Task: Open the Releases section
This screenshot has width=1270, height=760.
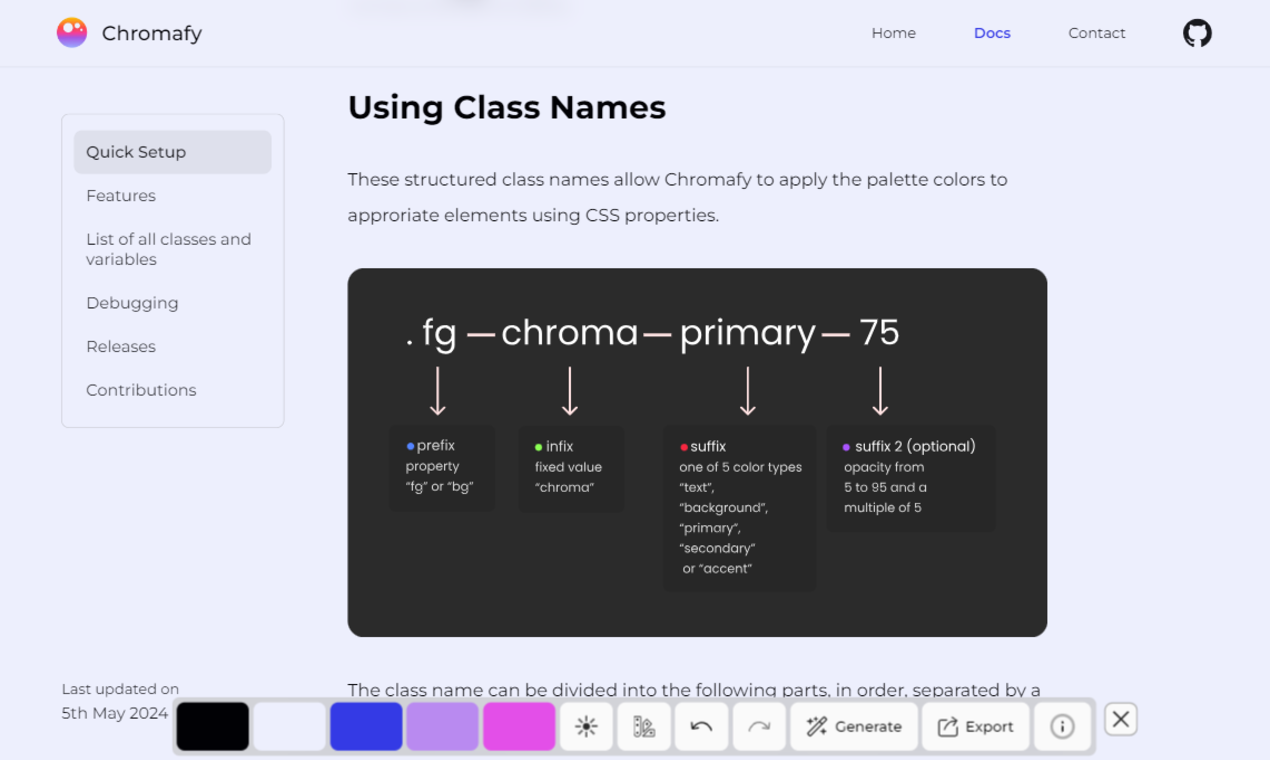Action: [x=121, y=347]
